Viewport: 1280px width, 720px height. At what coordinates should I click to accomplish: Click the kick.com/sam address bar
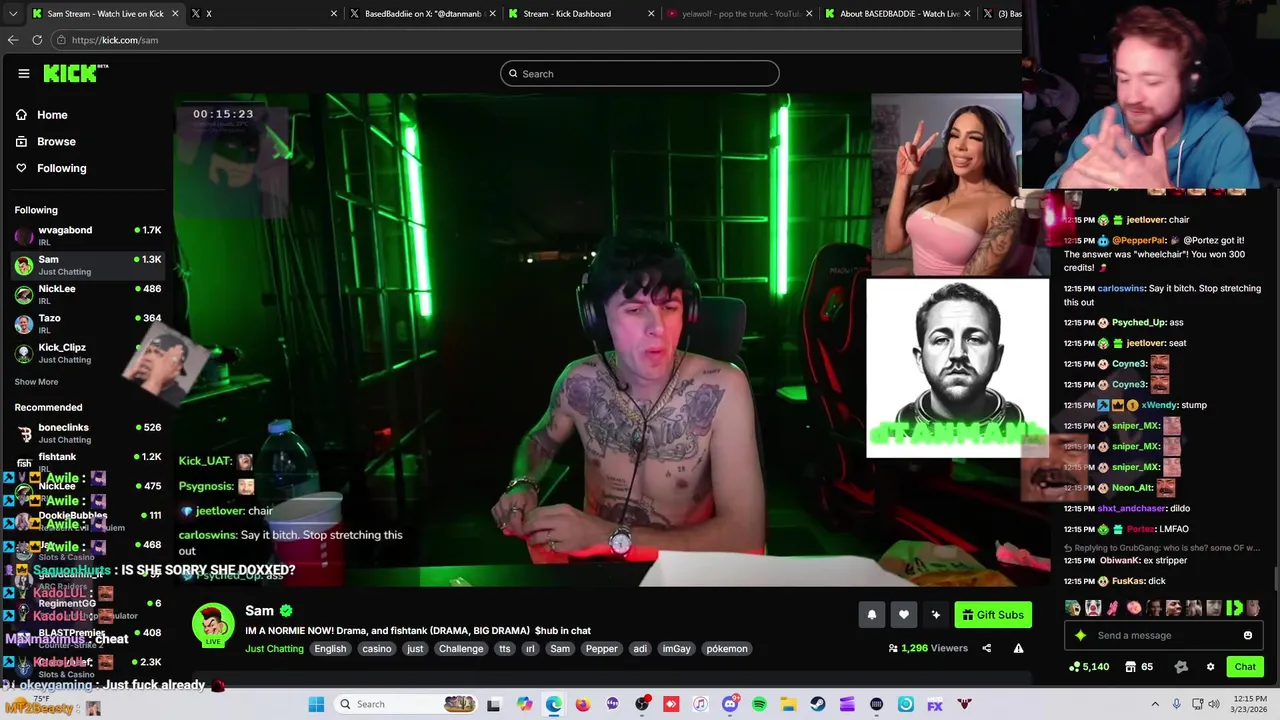pyautogui.click(x=535, y=40)
